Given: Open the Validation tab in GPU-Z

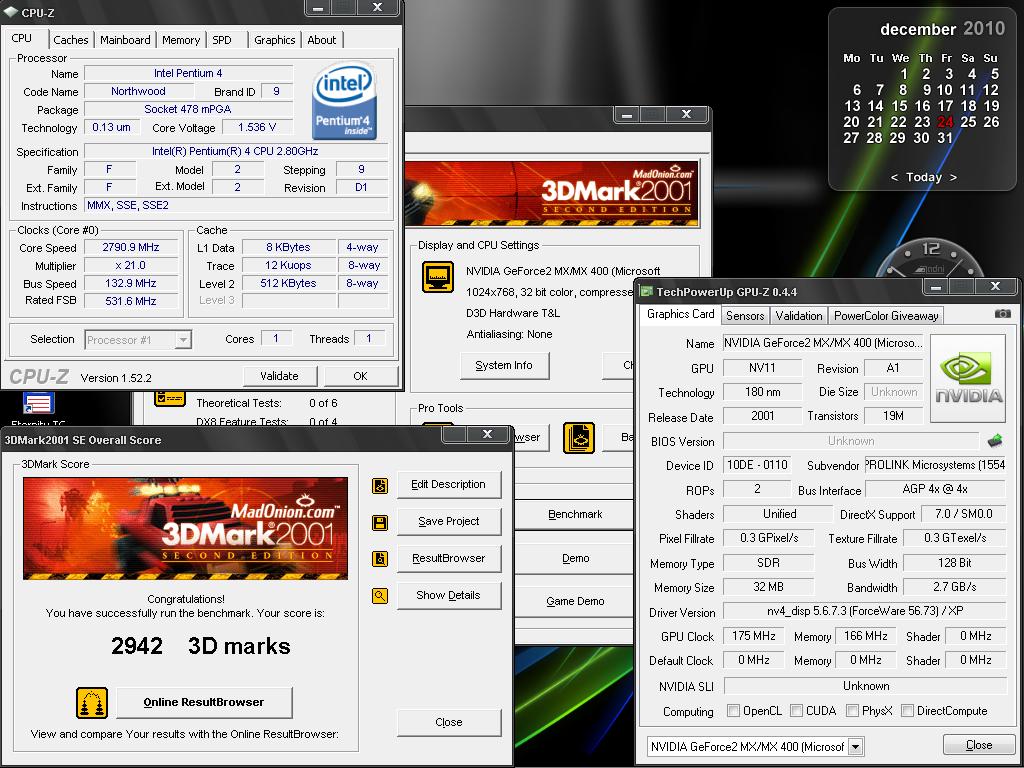Looking at the screenshot, I should pyautogui.click(x=799, y=316).
